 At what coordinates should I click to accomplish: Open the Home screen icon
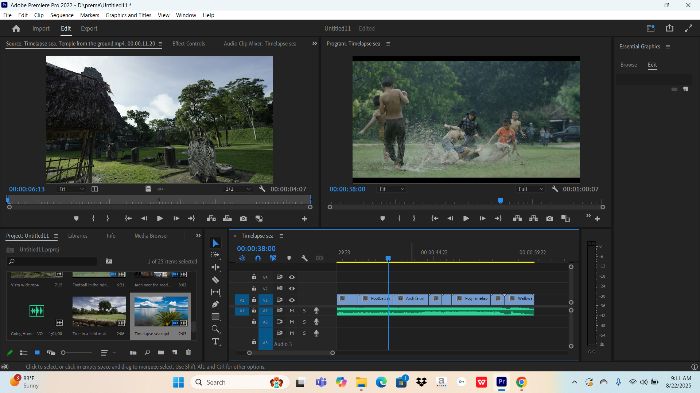16,29
